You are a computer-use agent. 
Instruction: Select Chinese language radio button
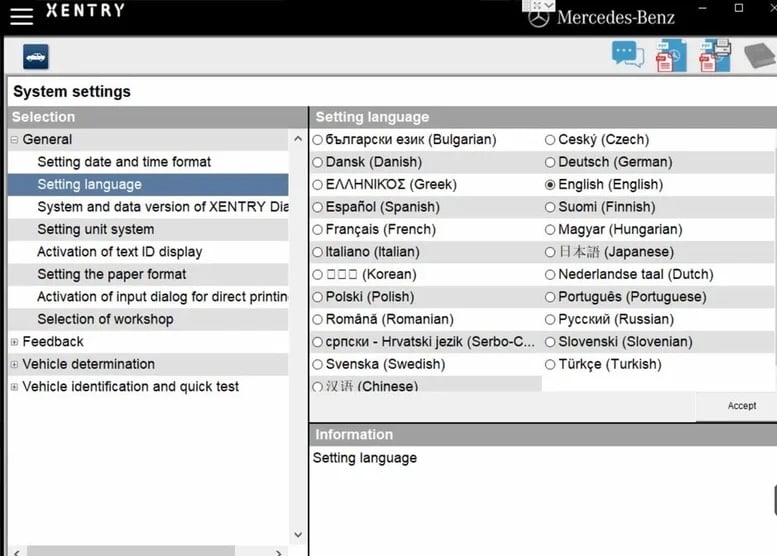318,387
